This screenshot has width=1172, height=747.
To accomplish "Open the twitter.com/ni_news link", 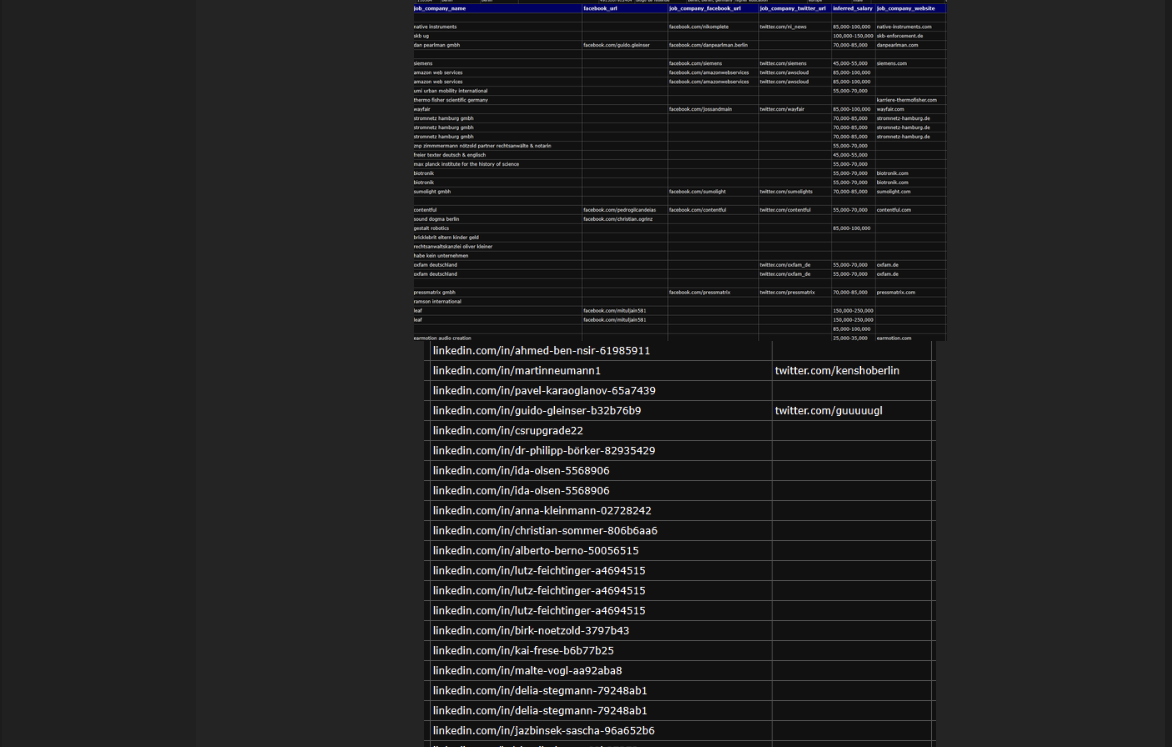I will coord(783,27).
